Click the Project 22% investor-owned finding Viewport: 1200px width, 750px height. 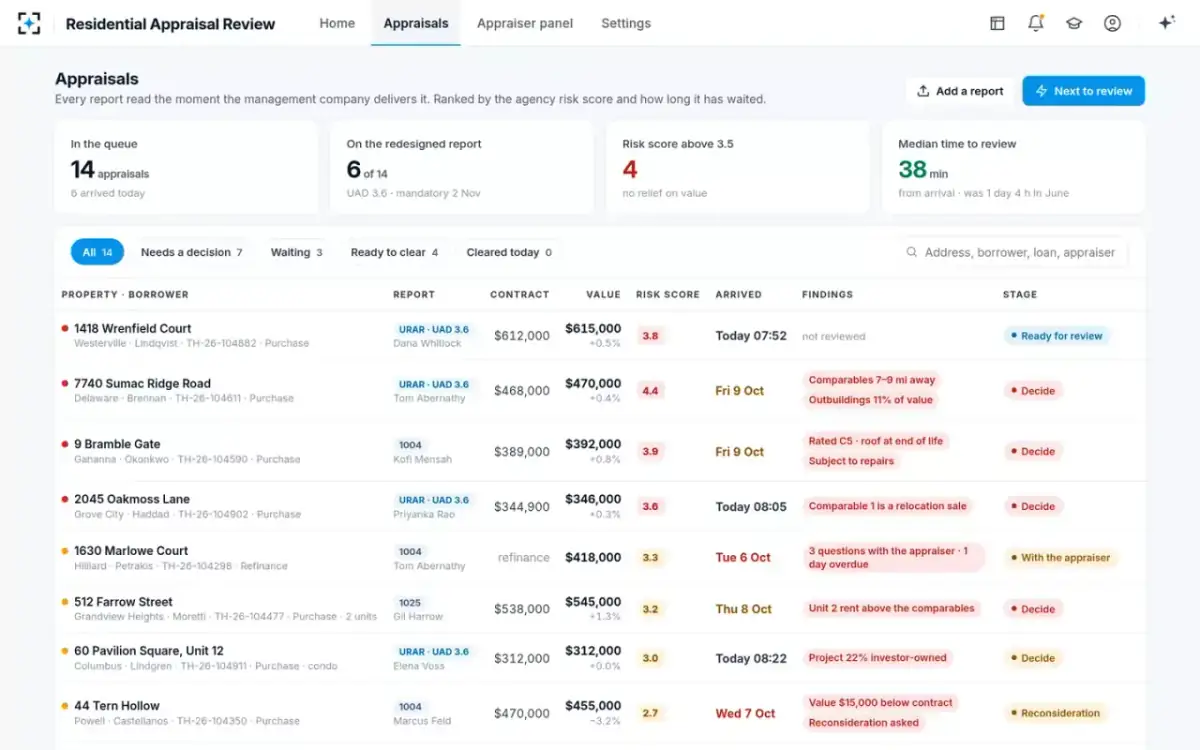pos(877,657)
